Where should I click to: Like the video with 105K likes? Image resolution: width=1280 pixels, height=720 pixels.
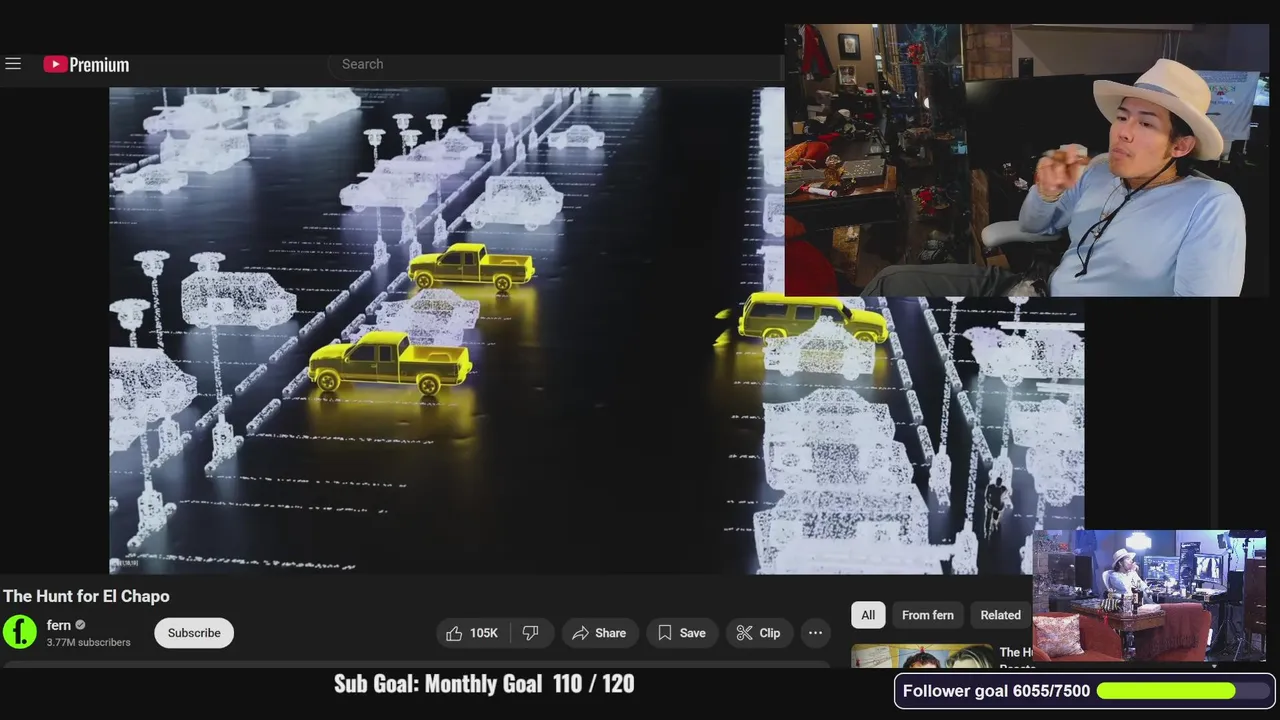[x=472, y=633]
